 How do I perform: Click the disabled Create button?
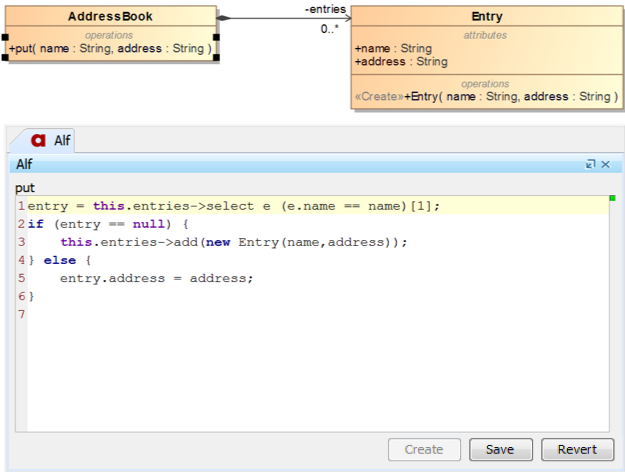click(423, 450)
